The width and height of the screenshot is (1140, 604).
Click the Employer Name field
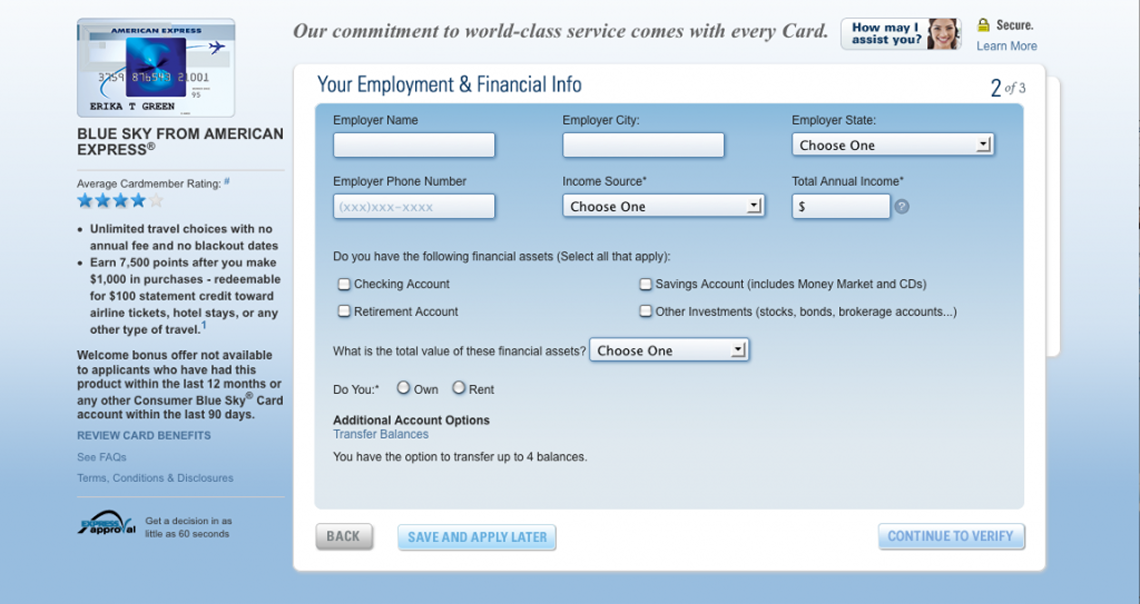(414, 145)
